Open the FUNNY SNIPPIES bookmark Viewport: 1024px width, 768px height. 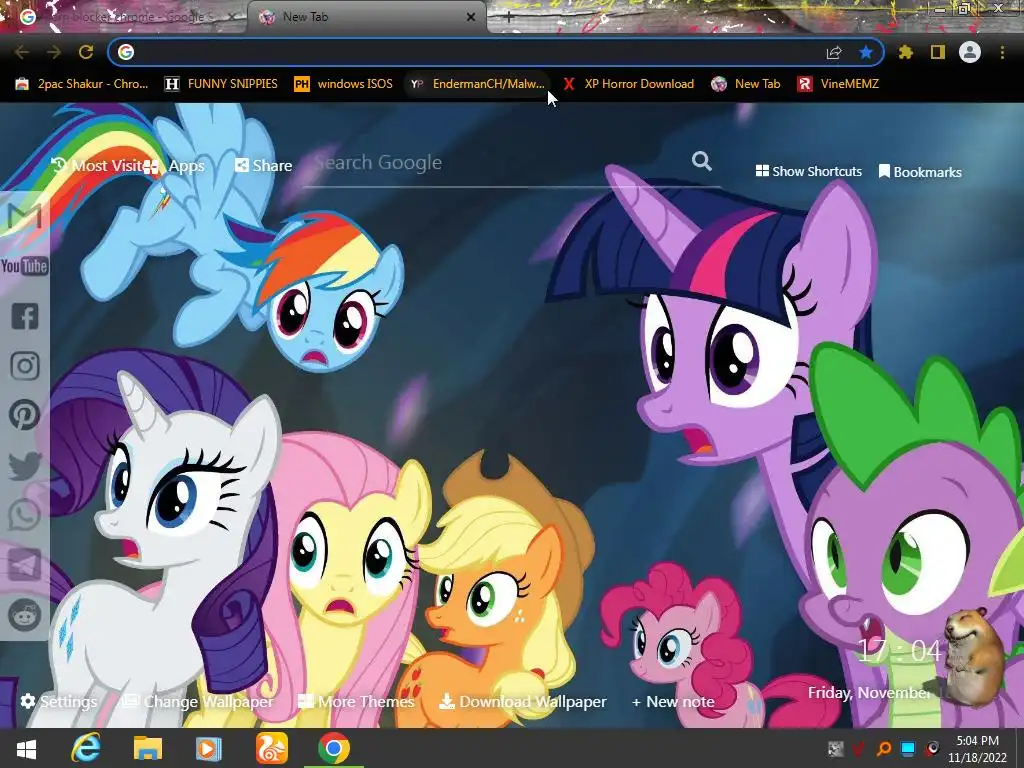(x=221, y=84)
